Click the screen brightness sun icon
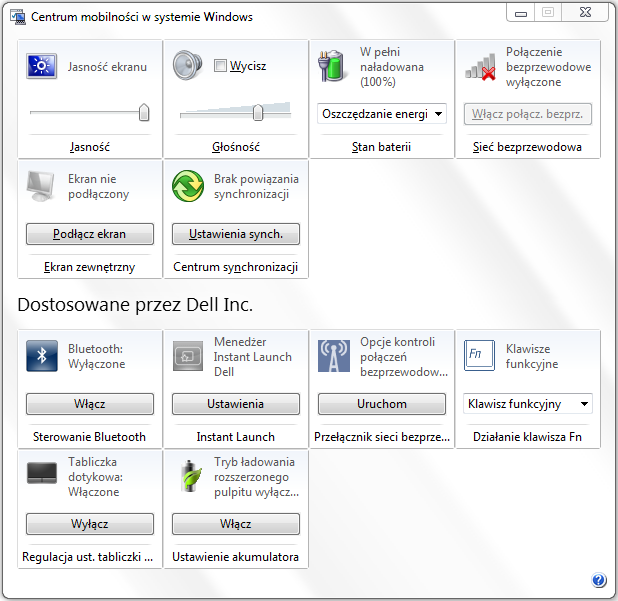618x601 pixels. coord(42,66)
